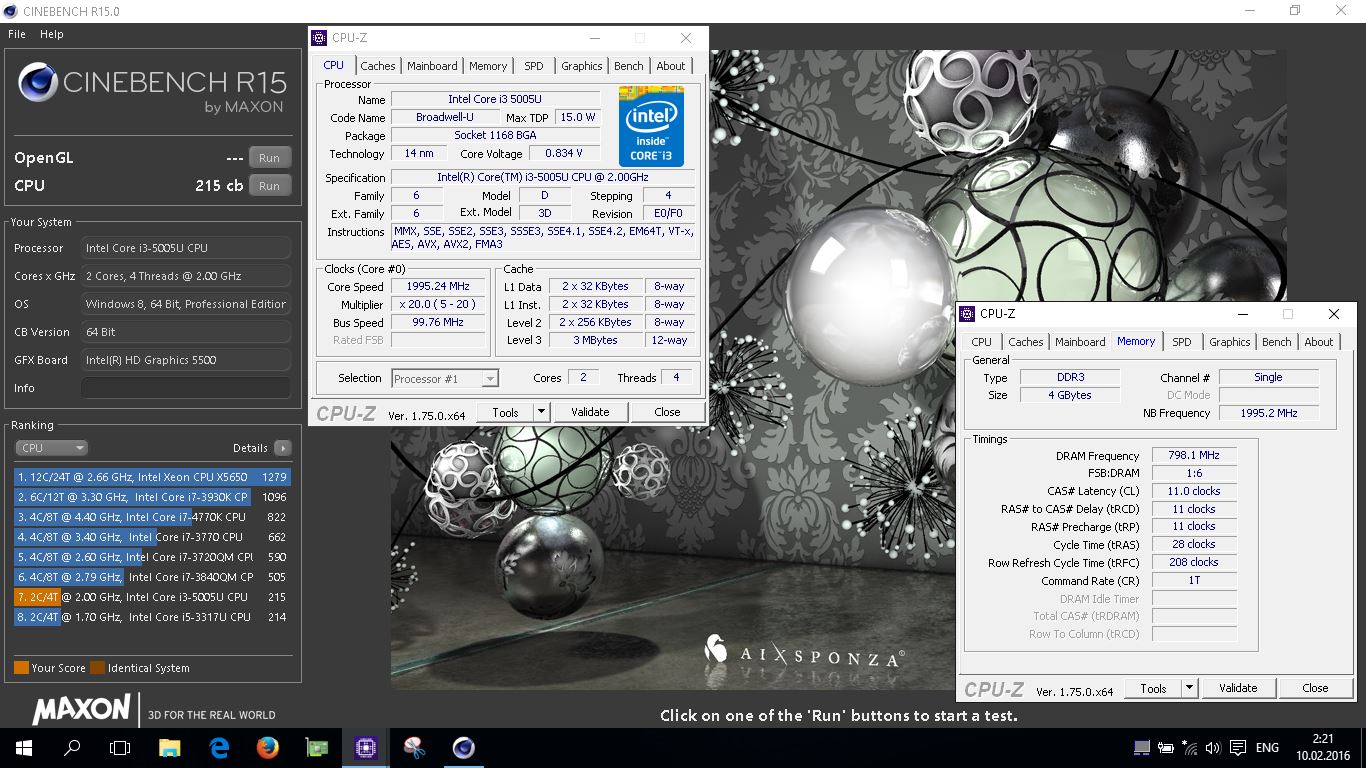Switch to SPD tab in the CPU-Z Memory window
The width and height of the screenshot is (1366, 768).
coord(1182,342)
